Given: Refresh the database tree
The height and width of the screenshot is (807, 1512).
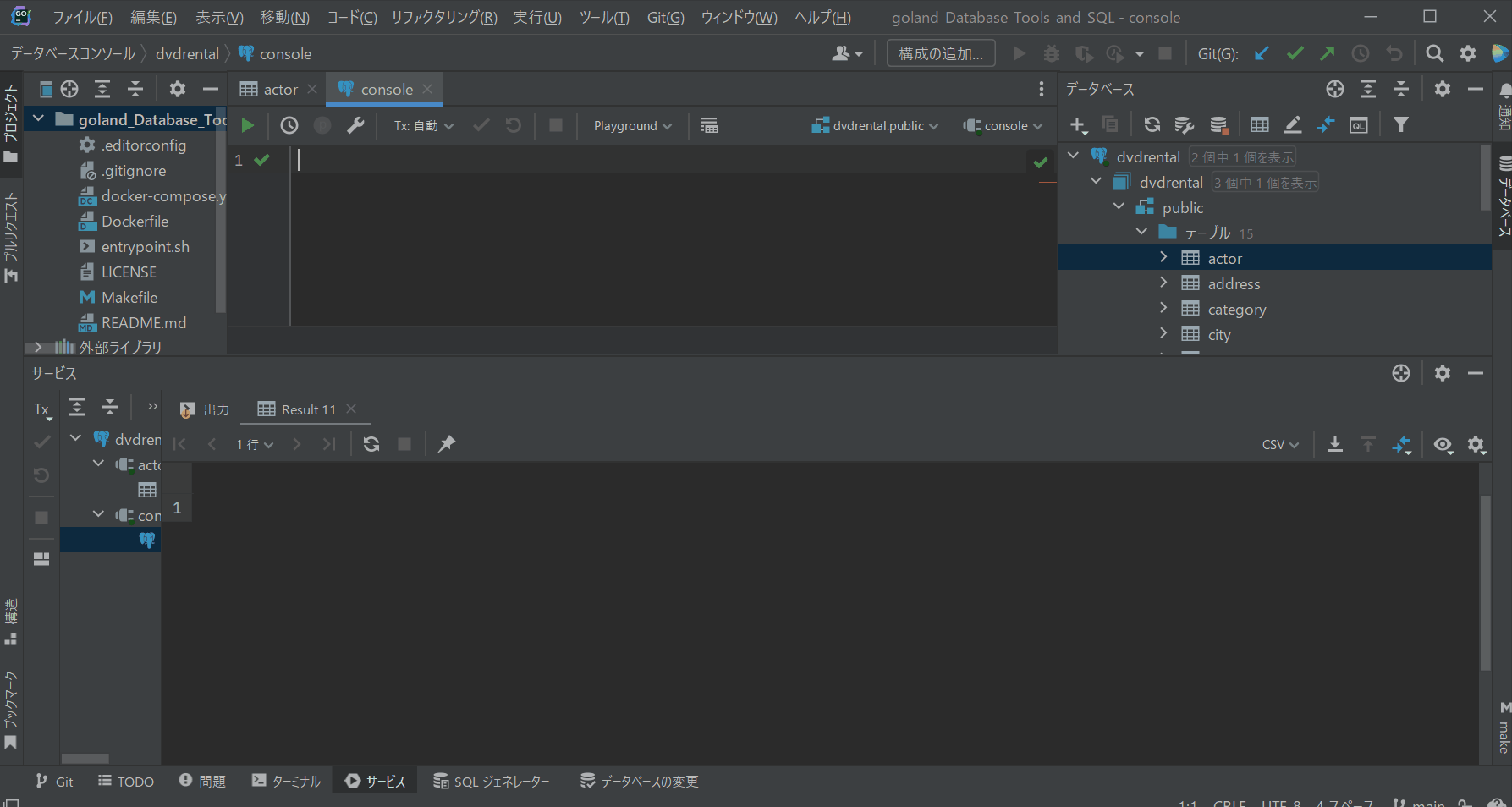Looking at the screenshot, I should pos(1152,125).
